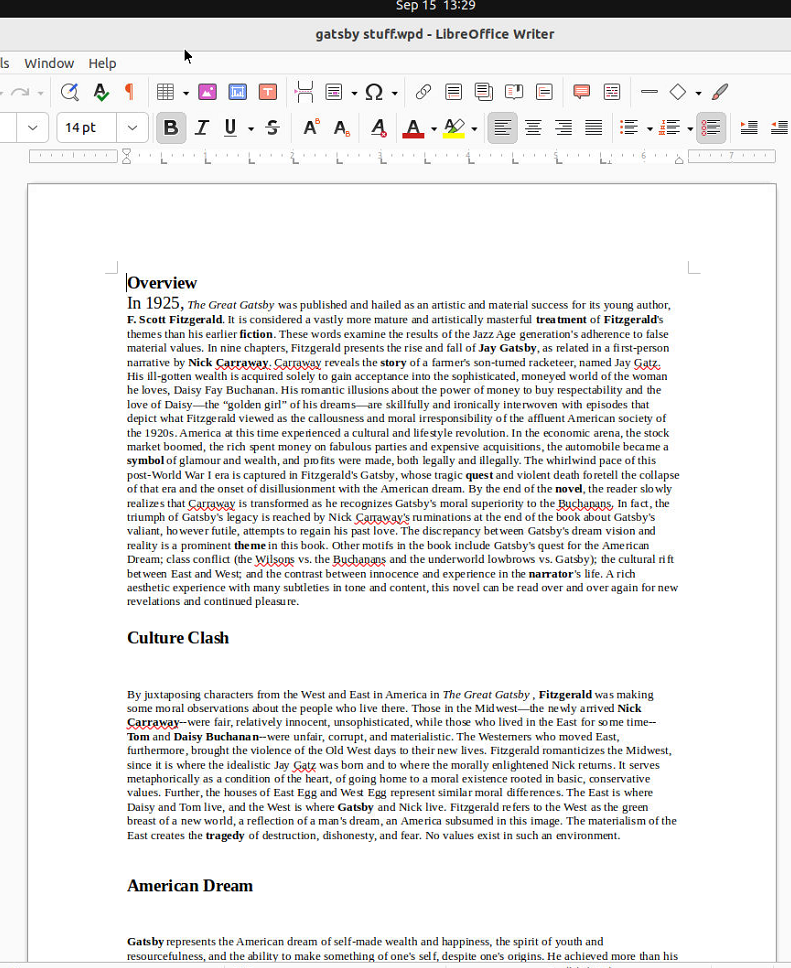This screenshot has height=968, width=791.
Task: Click the clock showing Sep 15 13:29
Action: click(x=435, y=6)
